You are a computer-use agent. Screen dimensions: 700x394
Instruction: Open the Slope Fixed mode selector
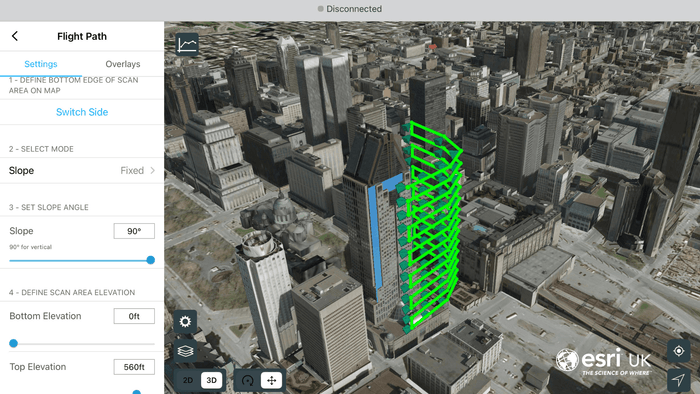pyautogui.click(x=82, y=170)
